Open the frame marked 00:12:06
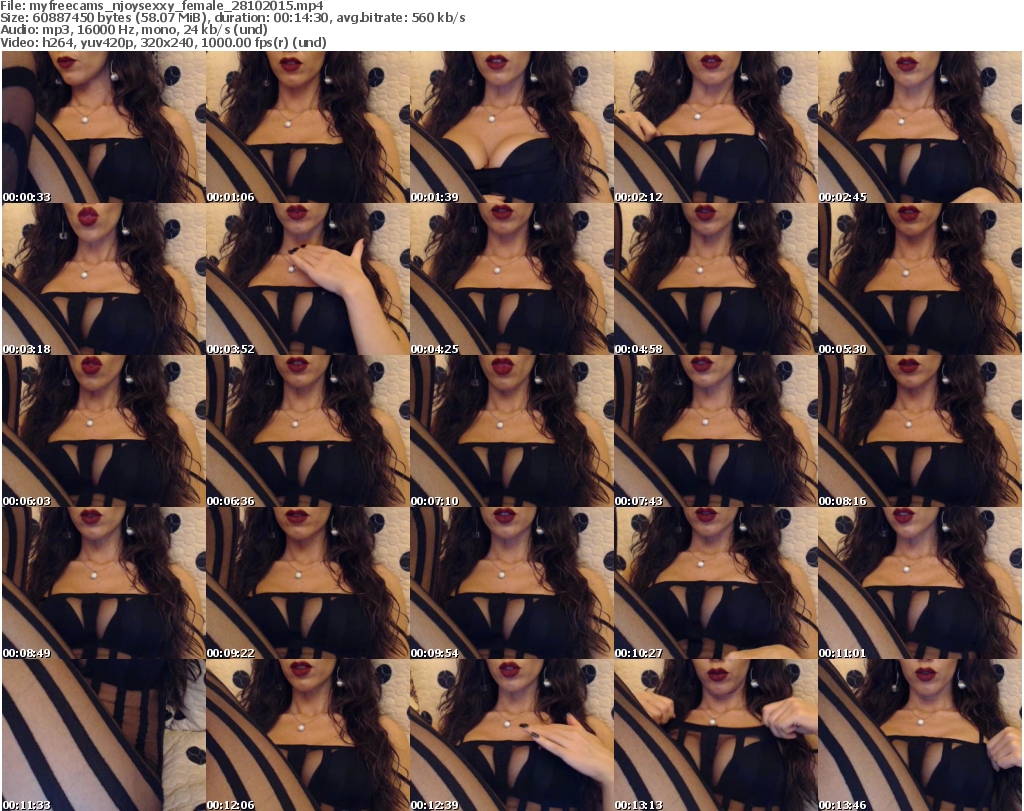Screen dimensions: 1024x811 308,735
